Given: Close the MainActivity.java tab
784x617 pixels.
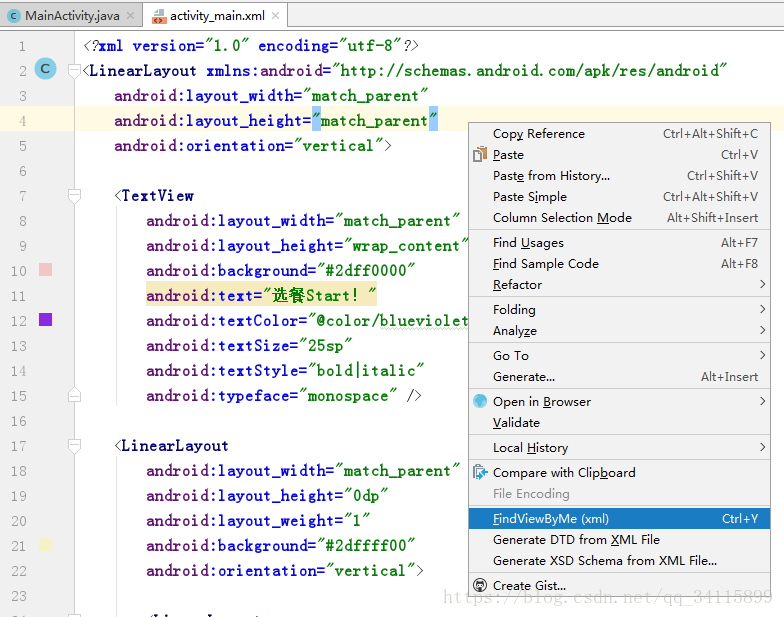Looking at the screenshot, I should point(130,16).
